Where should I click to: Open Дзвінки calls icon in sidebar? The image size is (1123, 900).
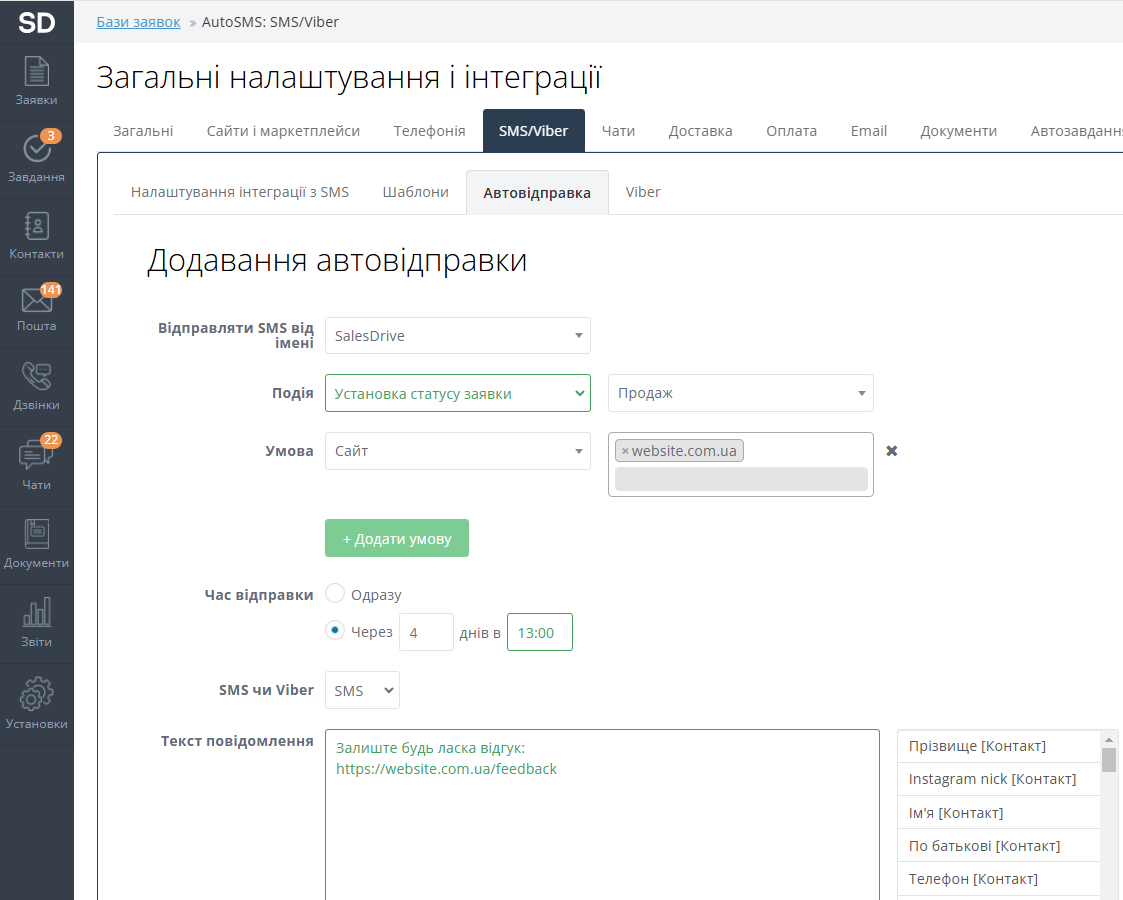[x=36, y=386]
